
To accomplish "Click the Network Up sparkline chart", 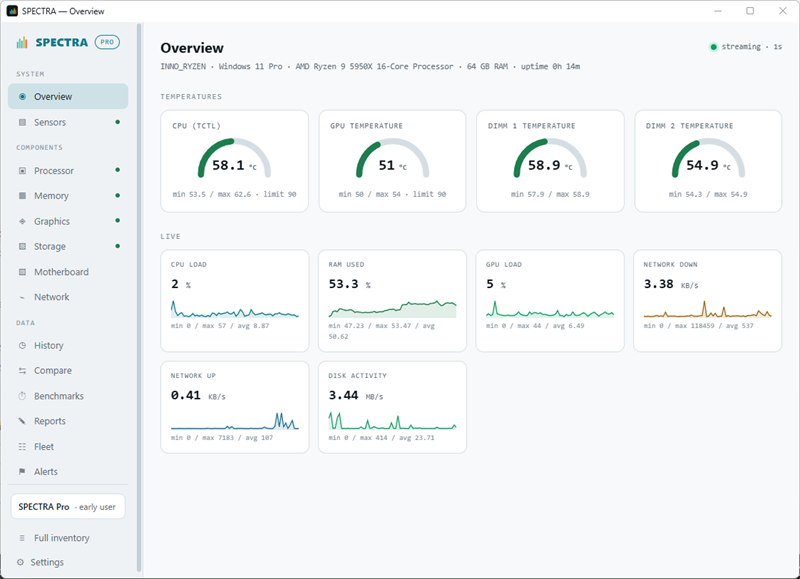I will (235, 421).
